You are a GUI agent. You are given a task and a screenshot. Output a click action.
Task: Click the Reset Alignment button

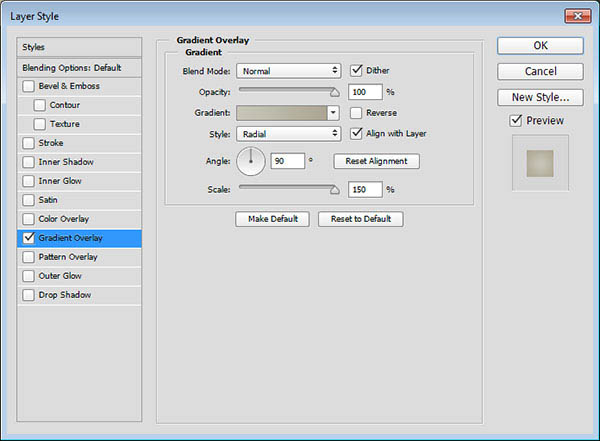pos(377,161)
